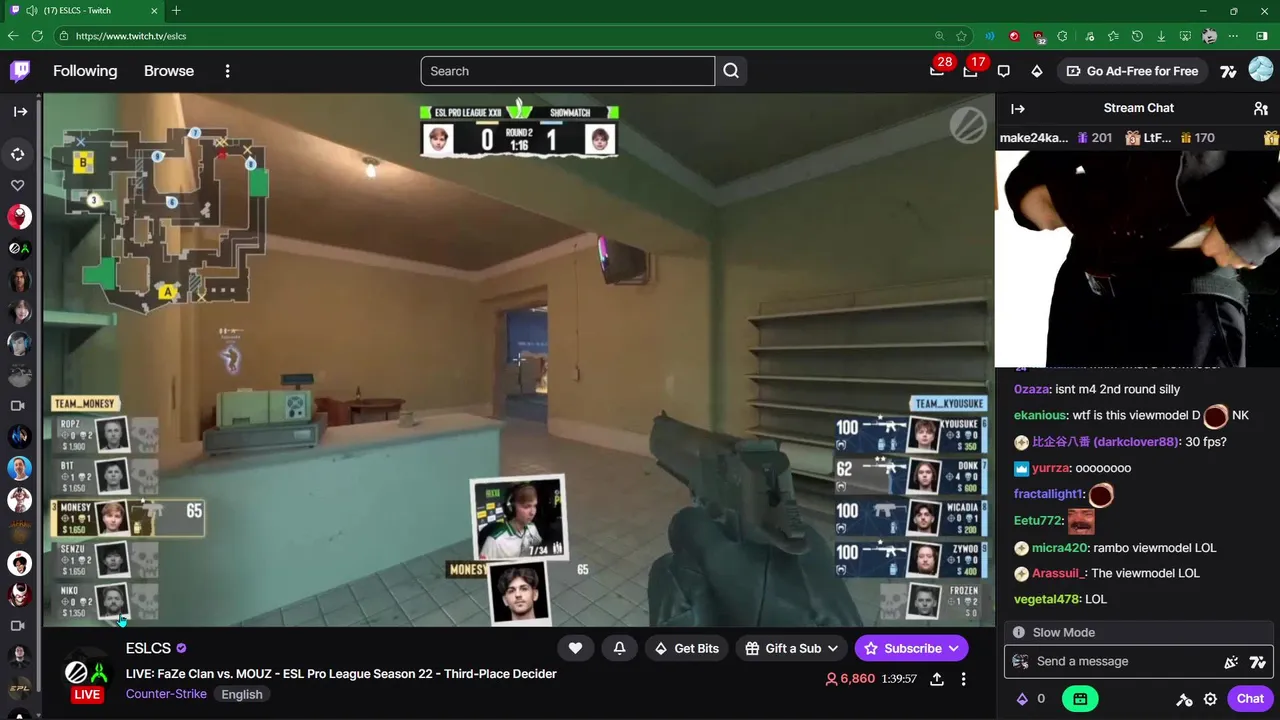
Task: Open the ESLCS channel name link
Action: [x=148, y=648]
